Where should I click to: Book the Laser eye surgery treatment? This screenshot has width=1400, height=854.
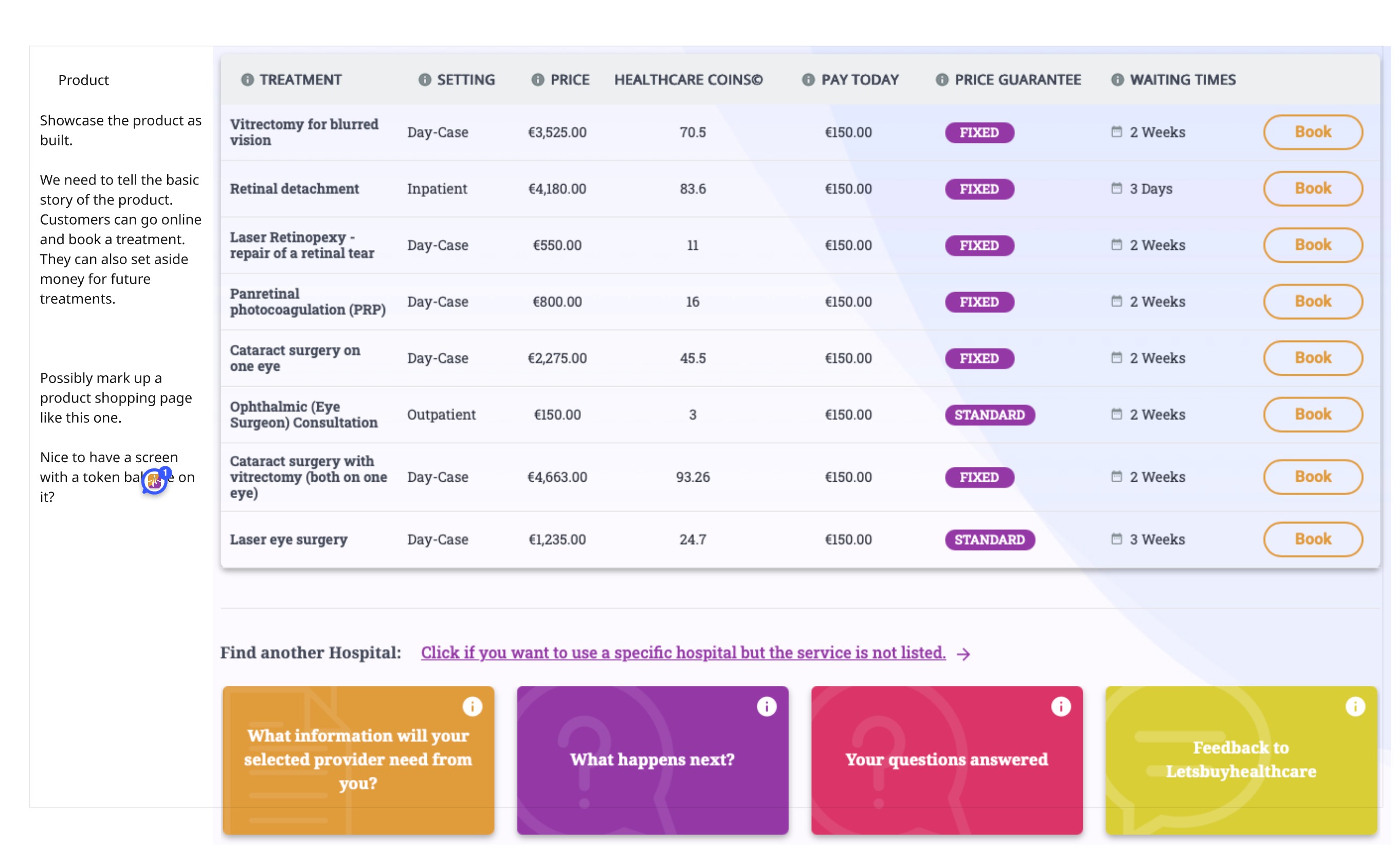tap(1313, 539)
